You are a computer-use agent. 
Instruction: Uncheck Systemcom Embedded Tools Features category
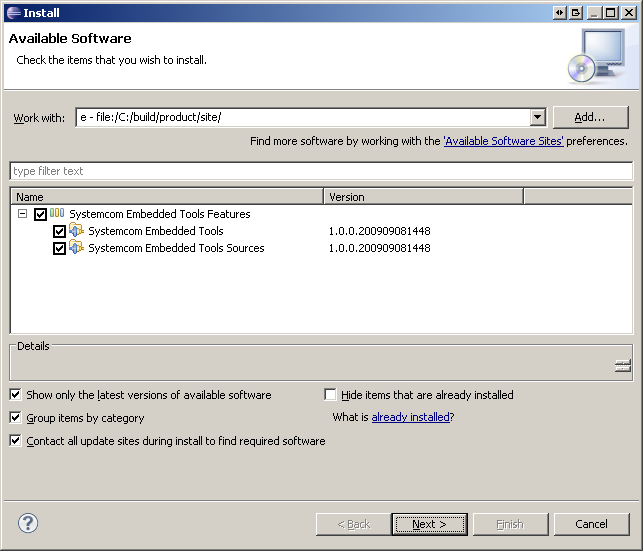coord(40,214)
